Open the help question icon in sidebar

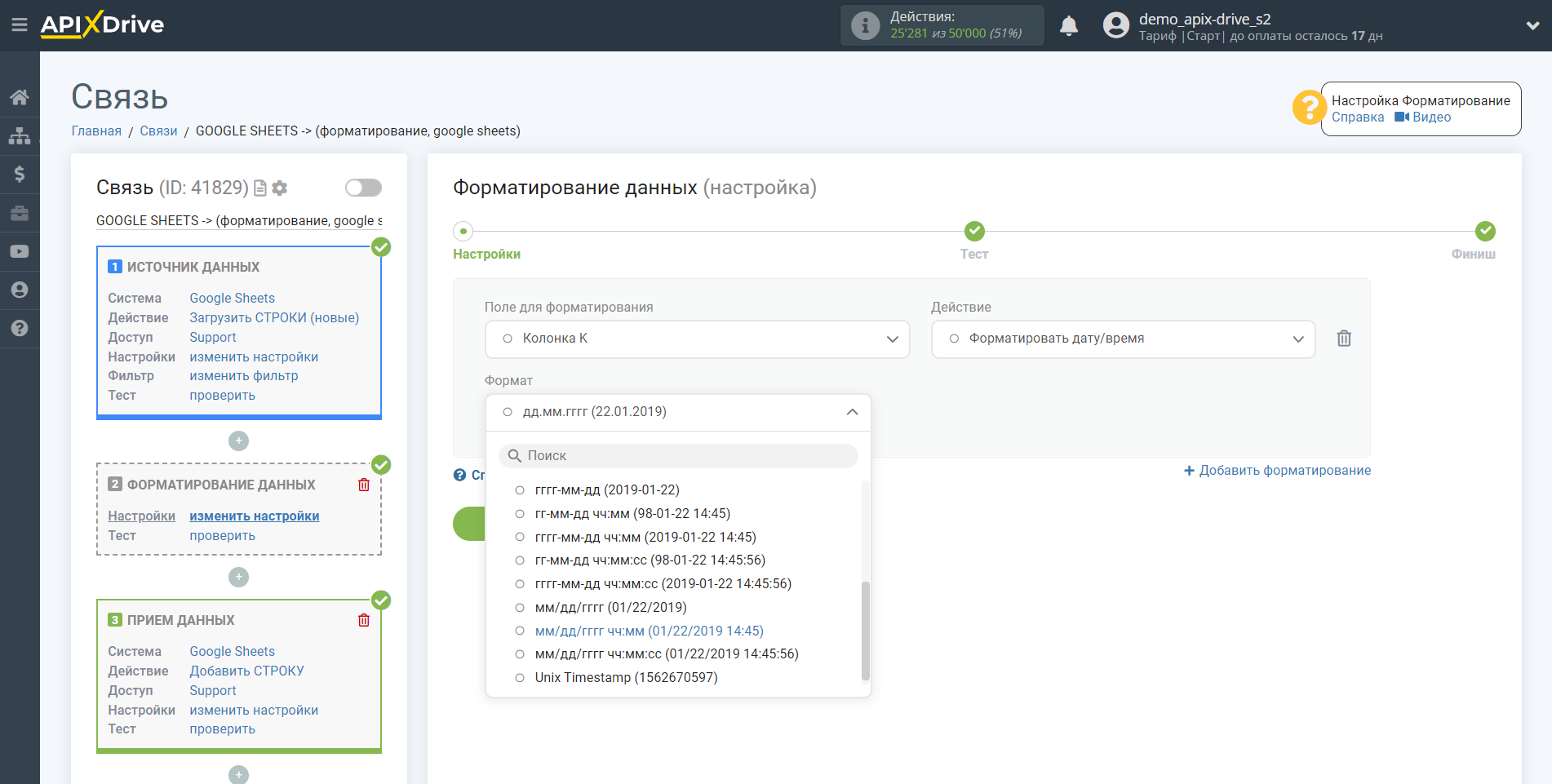(x=20, y=328)
